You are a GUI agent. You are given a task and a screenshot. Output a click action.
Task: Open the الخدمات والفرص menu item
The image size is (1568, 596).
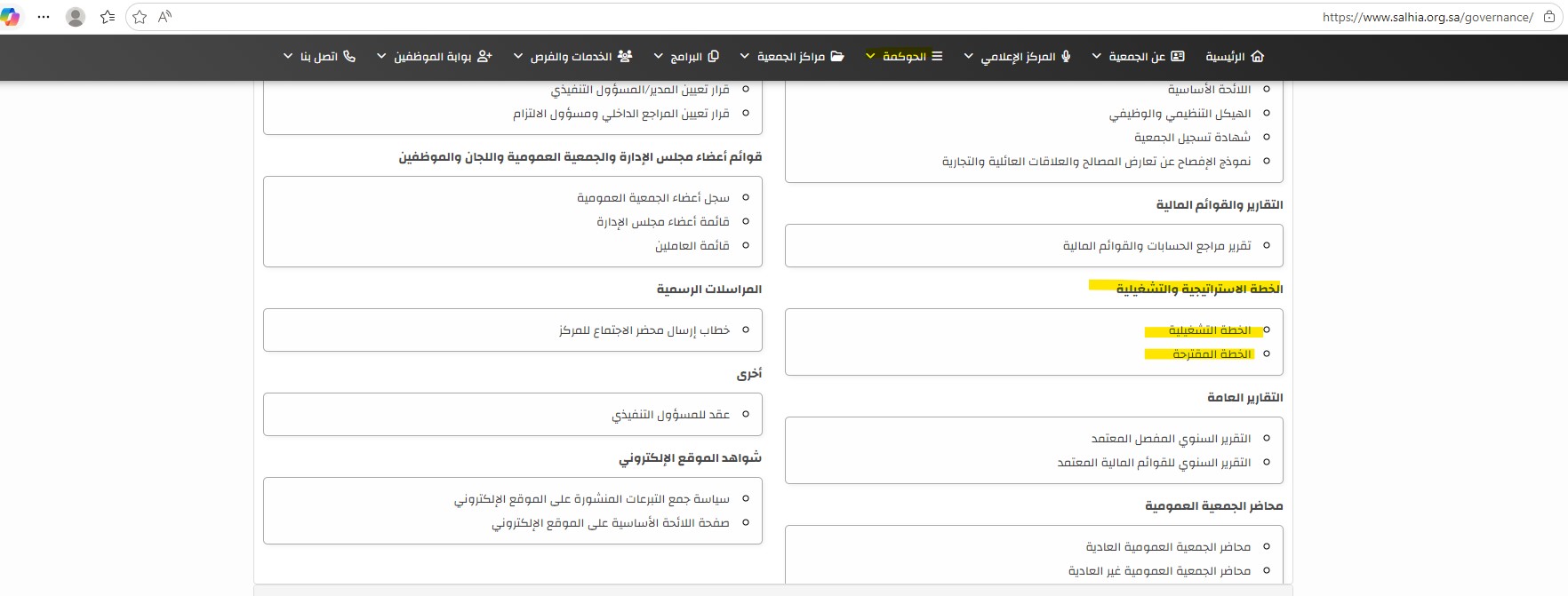tap(572, 57)
